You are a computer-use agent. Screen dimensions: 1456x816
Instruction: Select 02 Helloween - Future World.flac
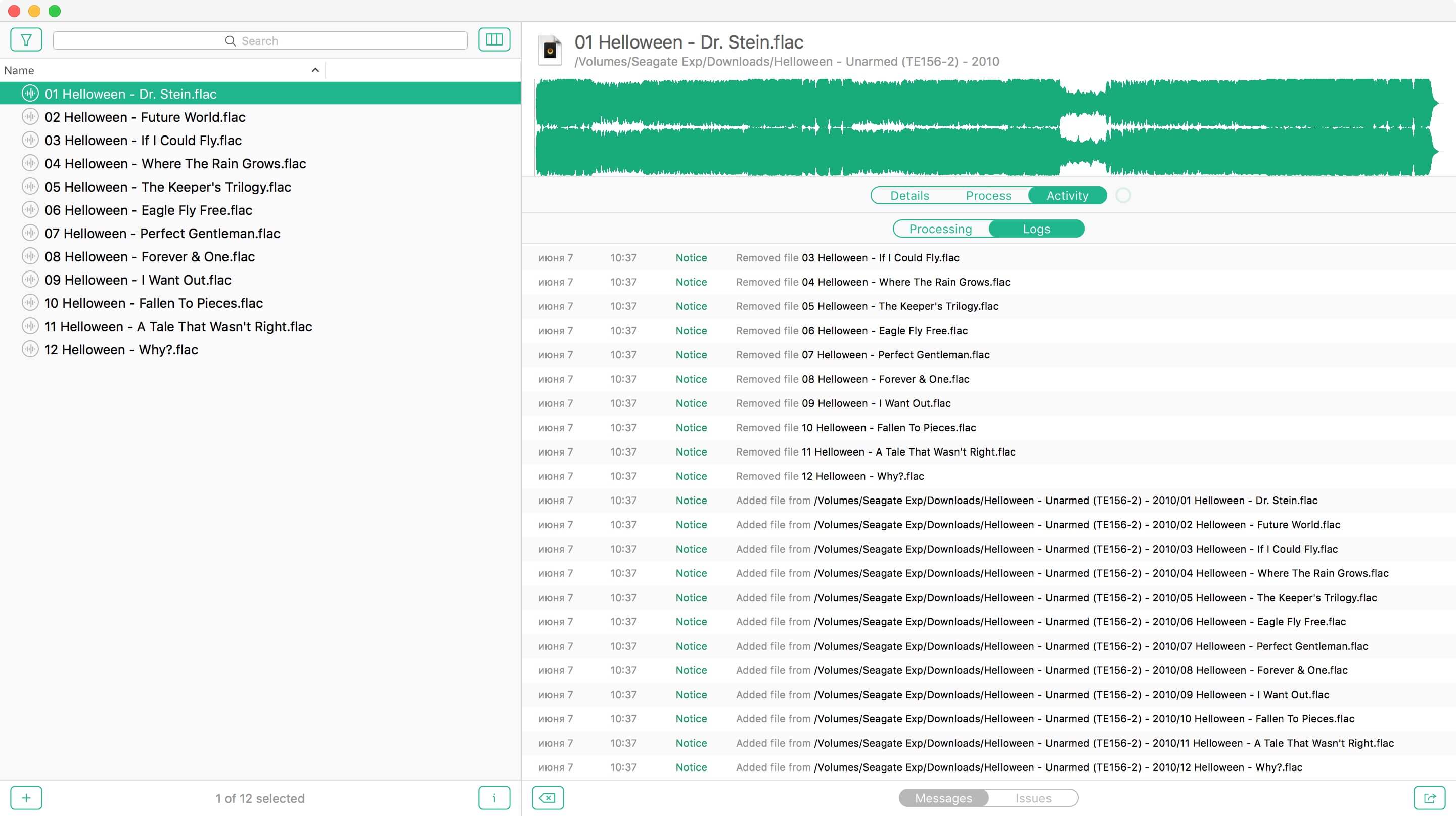point(260,116)
